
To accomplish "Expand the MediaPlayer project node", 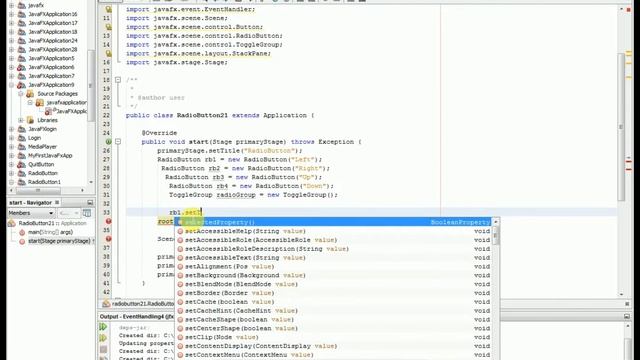I will tap(12, 147).
